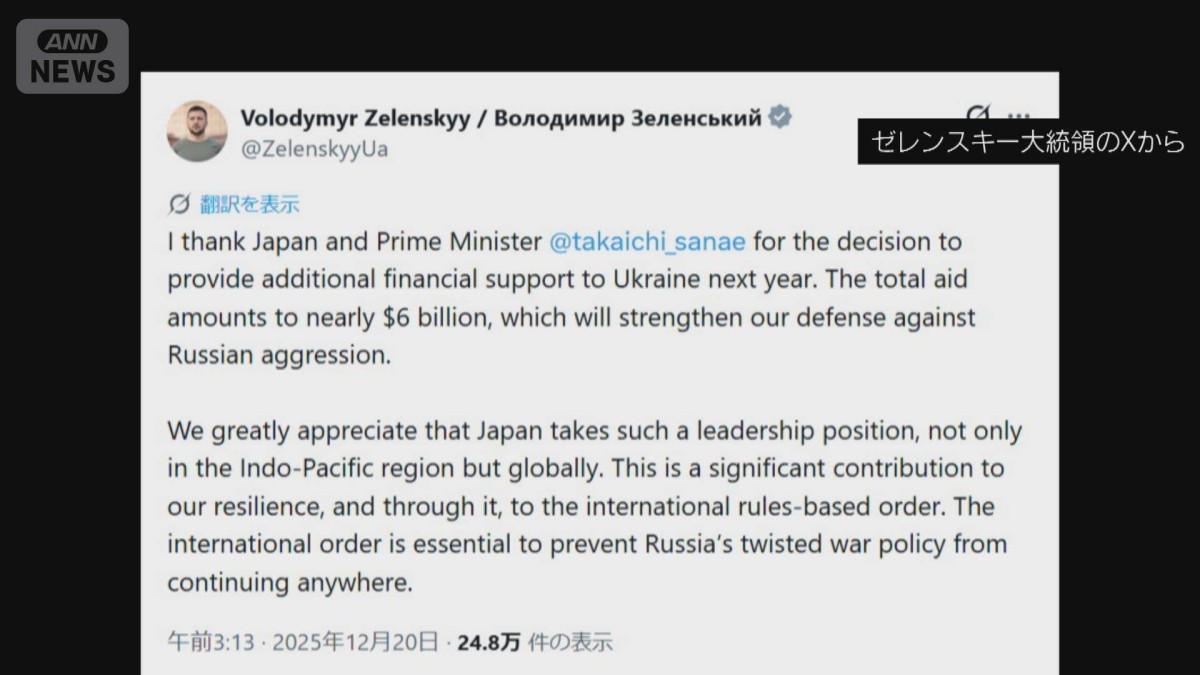
Task: Open the @takaichi_sanae mention link
Action: coord(649,242)
